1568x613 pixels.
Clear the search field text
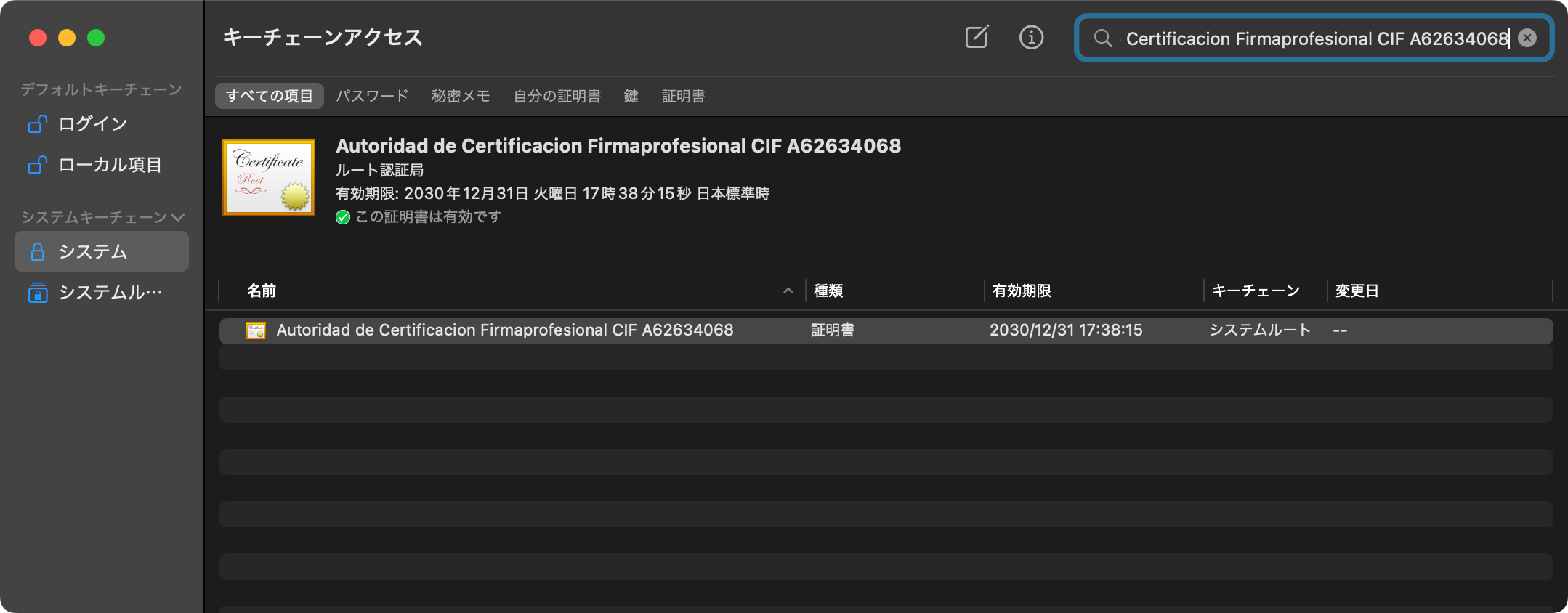pyautogui.click(x=1527, y=38)
